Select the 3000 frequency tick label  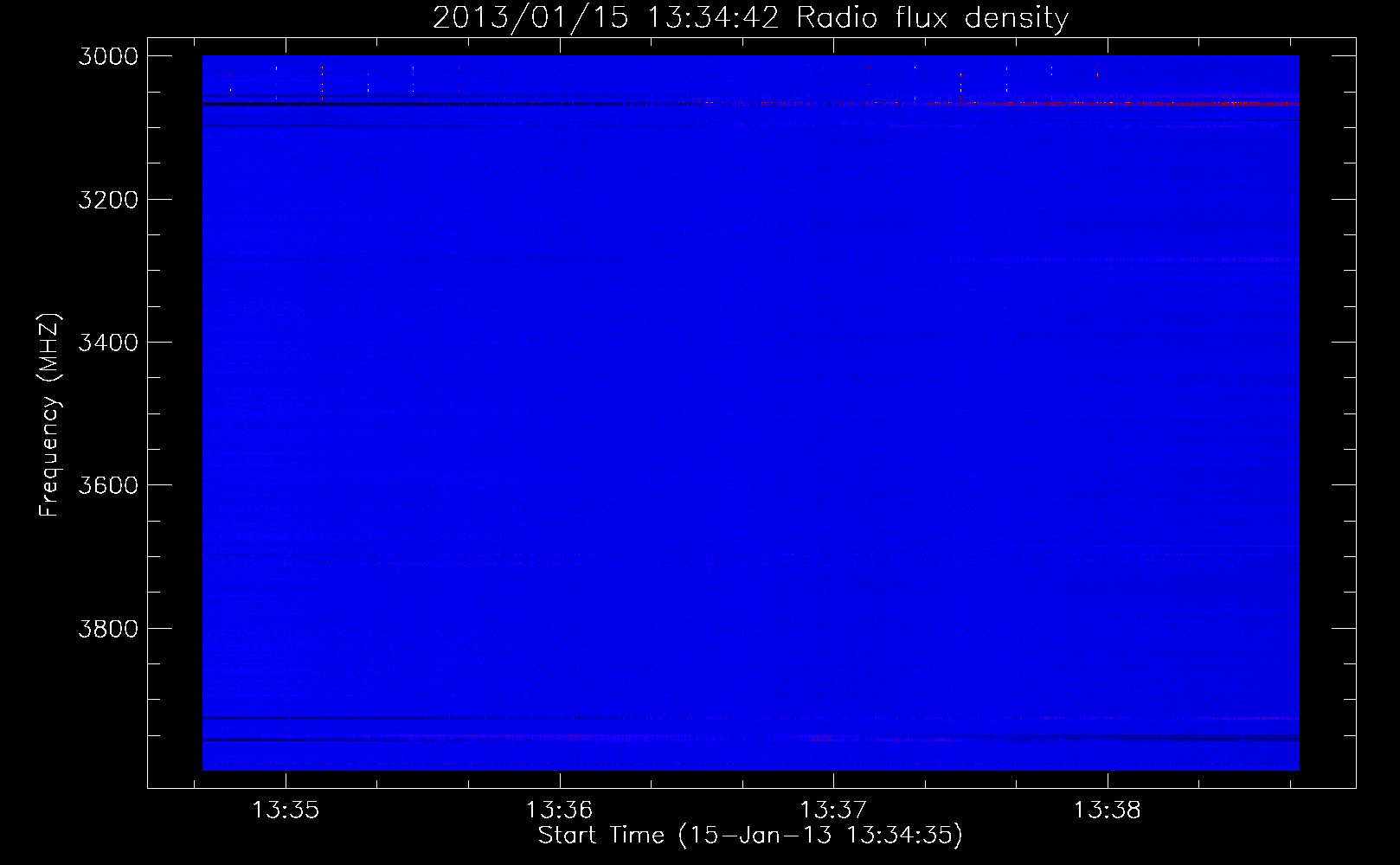[108, 56]
